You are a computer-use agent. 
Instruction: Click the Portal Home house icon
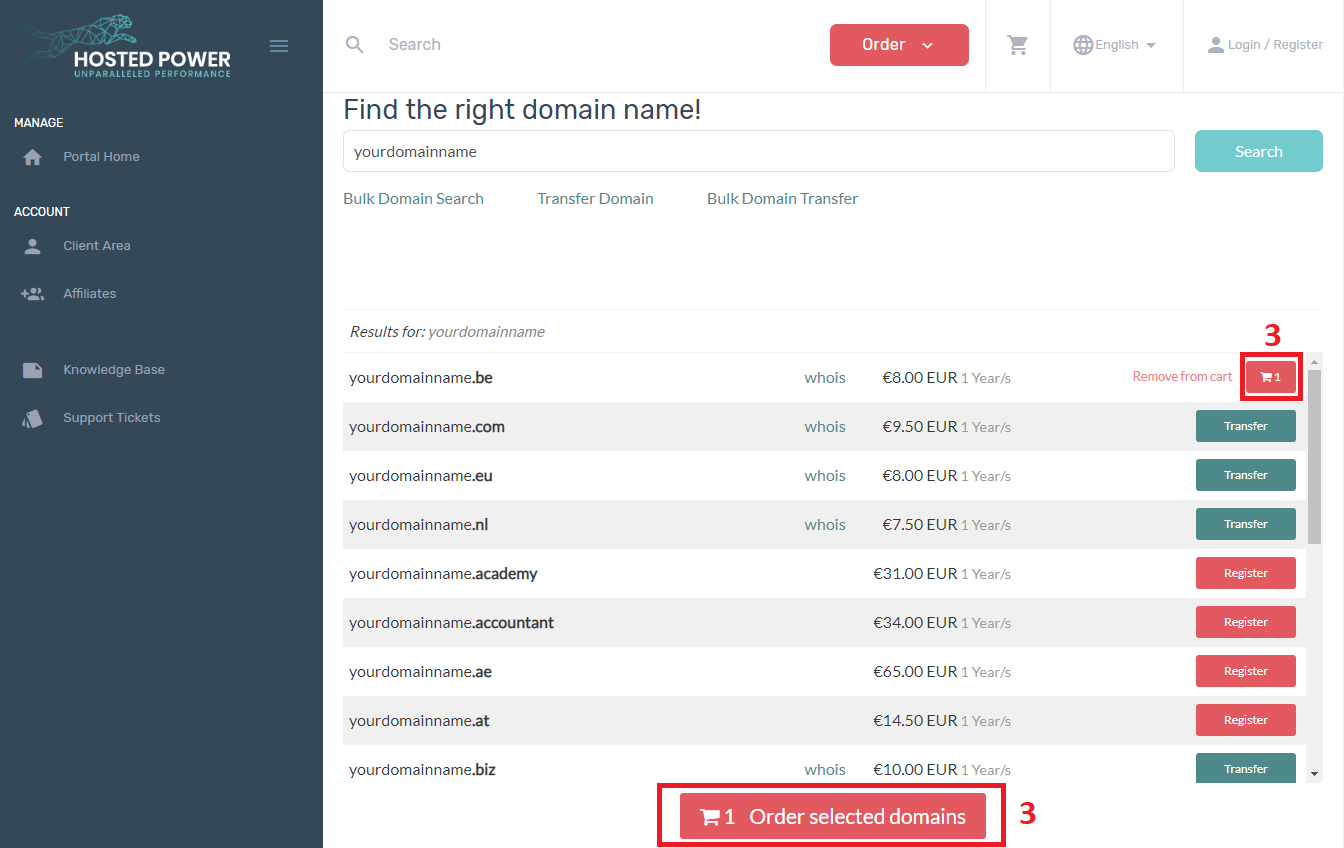33,157
